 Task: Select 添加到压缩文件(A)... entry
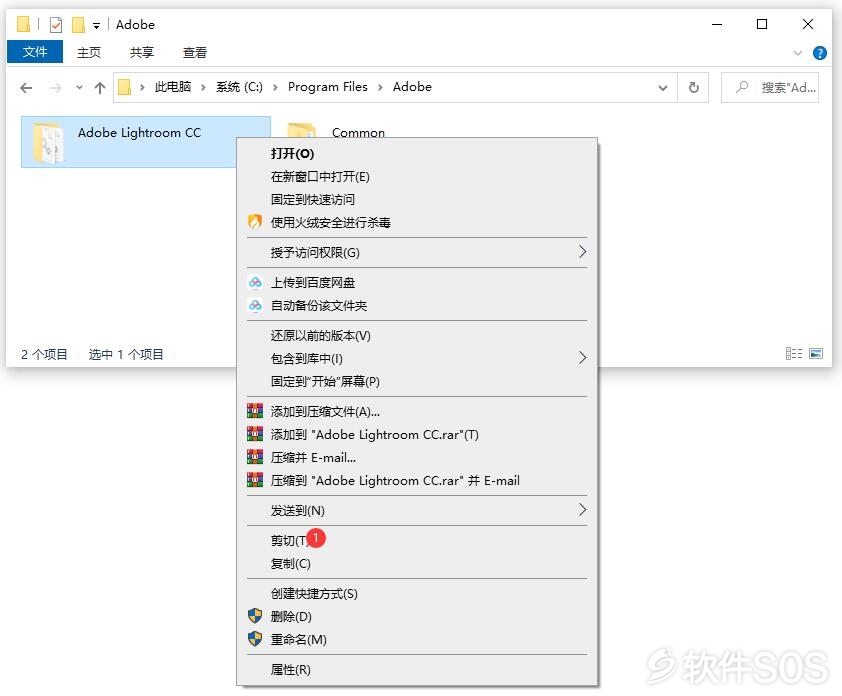pyautogui.click(x=417, y=411)
